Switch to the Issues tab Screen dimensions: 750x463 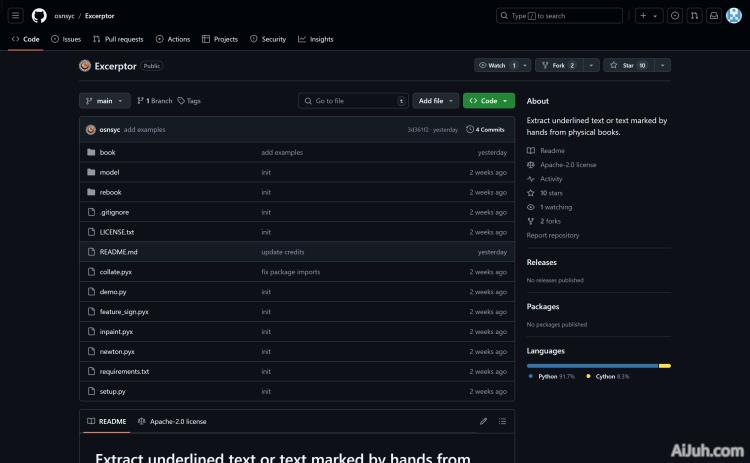pos(66,39)
